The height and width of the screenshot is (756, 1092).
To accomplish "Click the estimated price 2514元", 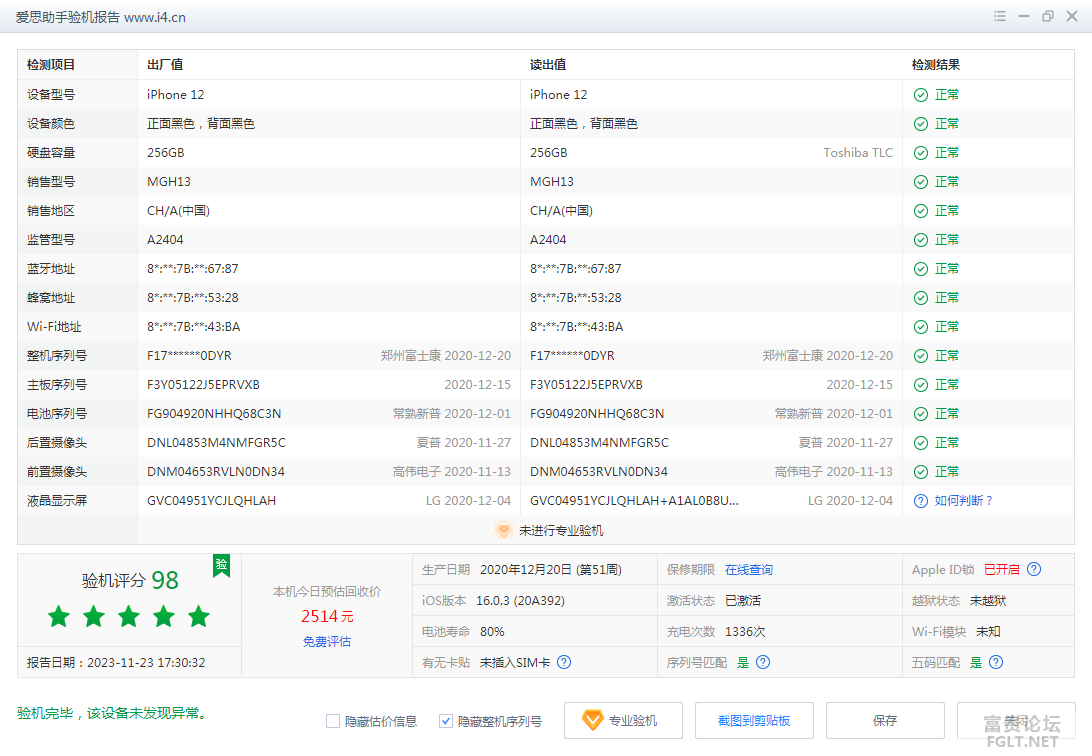I will coord(327,616).
